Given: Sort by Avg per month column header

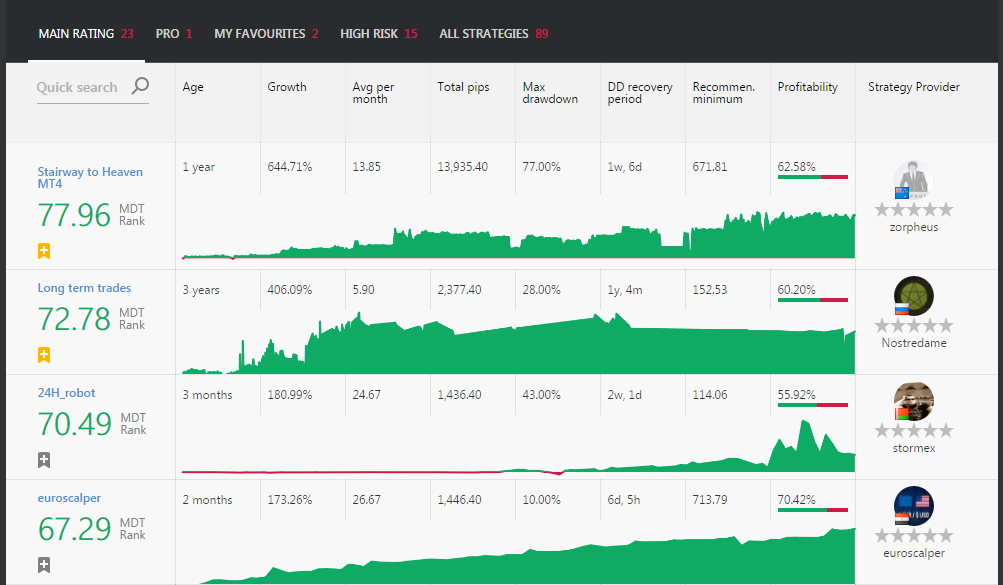Looking at the screenshot, I should click(x=373, y=93).
